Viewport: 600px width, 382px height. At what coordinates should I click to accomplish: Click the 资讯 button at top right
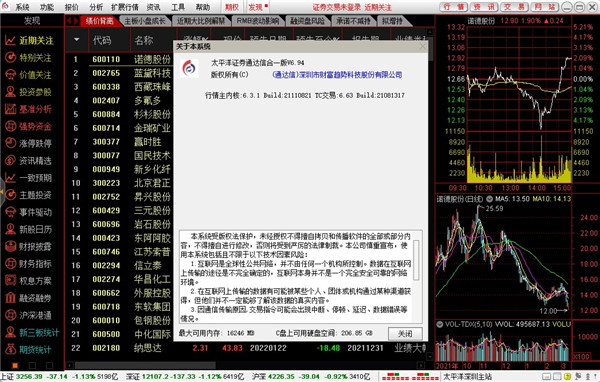point(484,7)
